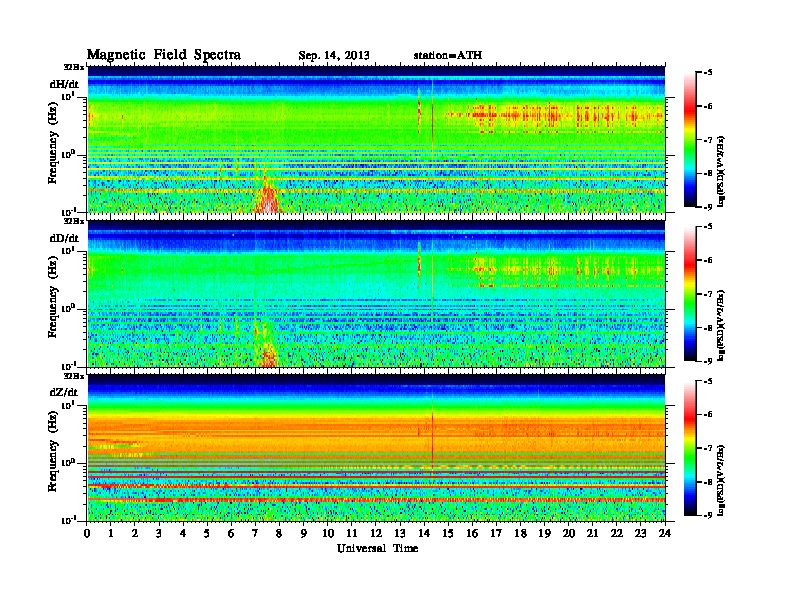792x612 pixels.
Task: Click hour 8 tick label on time axis
Action: [279, 534]
